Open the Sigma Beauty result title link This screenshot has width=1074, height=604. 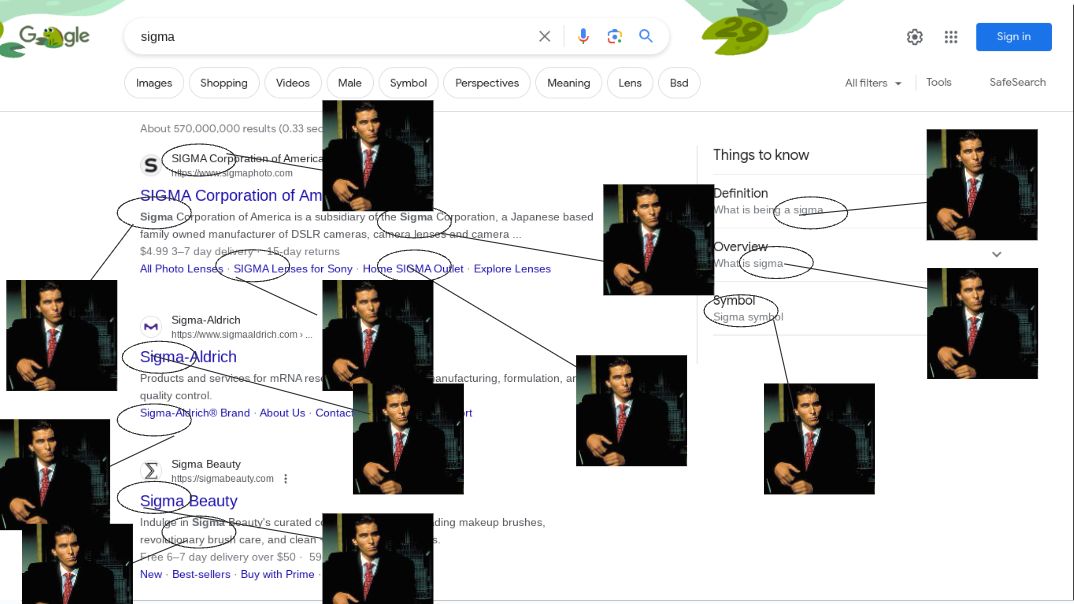pos(189,501)
